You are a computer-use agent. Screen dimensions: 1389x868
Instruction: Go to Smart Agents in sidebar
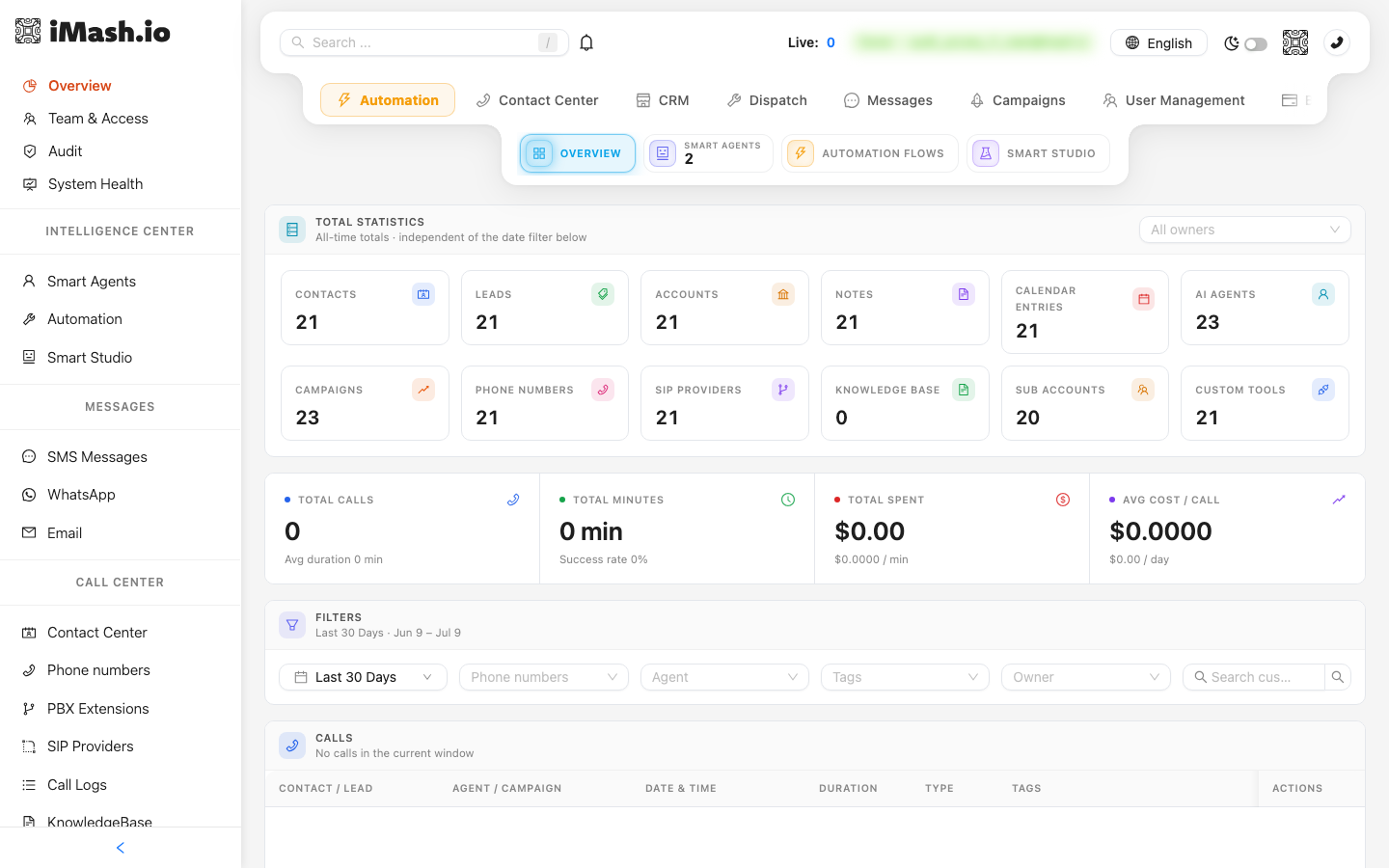click(x=92, y=281)
